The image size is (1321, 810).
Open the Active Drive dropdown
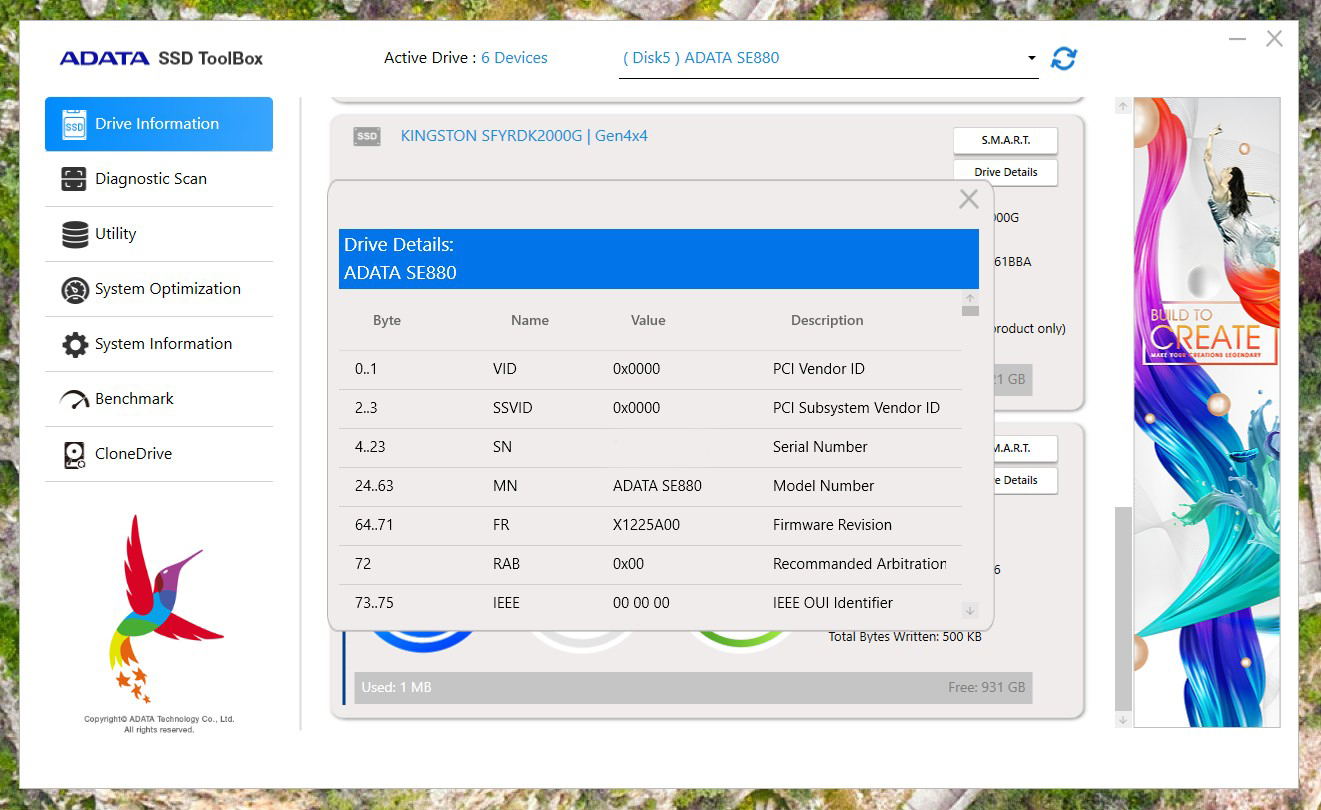pyautogui.click(x=829, y=58)
